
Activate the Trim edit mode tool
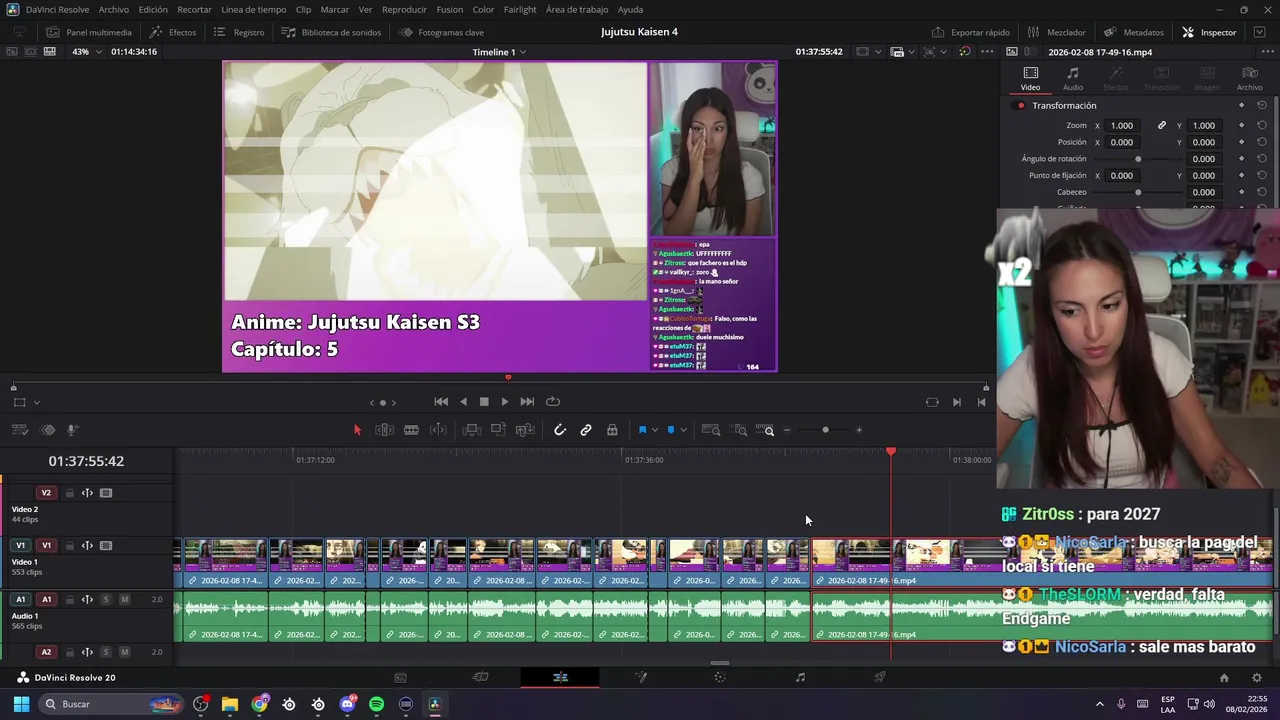tap(384, 430)
